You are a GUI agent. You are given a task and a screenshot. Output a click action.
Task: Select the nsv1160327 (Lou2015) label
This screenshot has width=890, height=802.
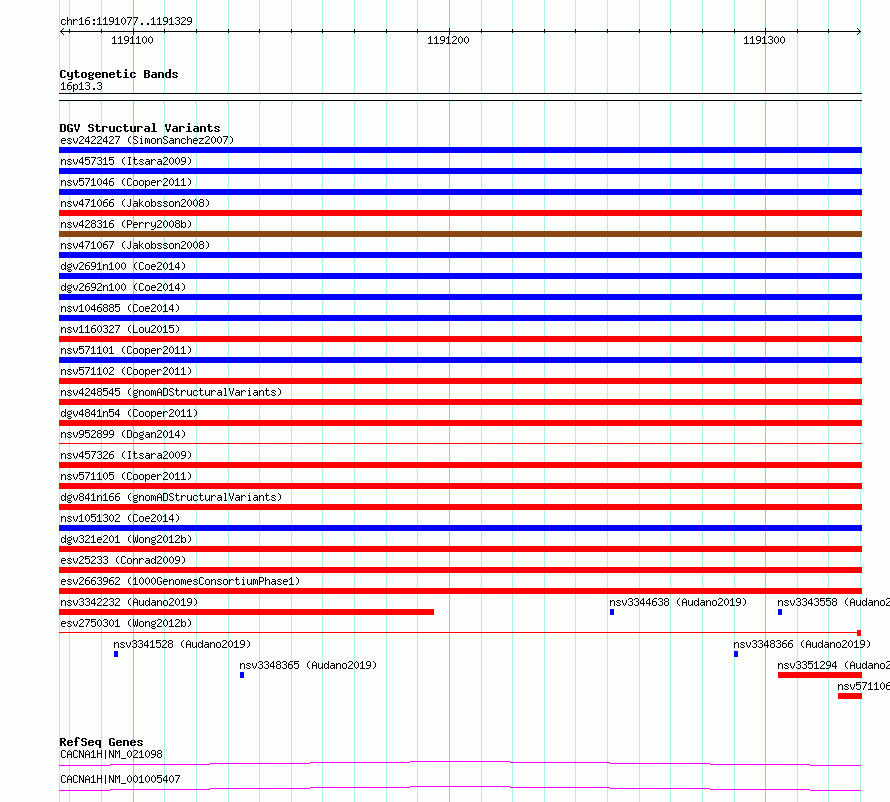click(x=120, y=329)
